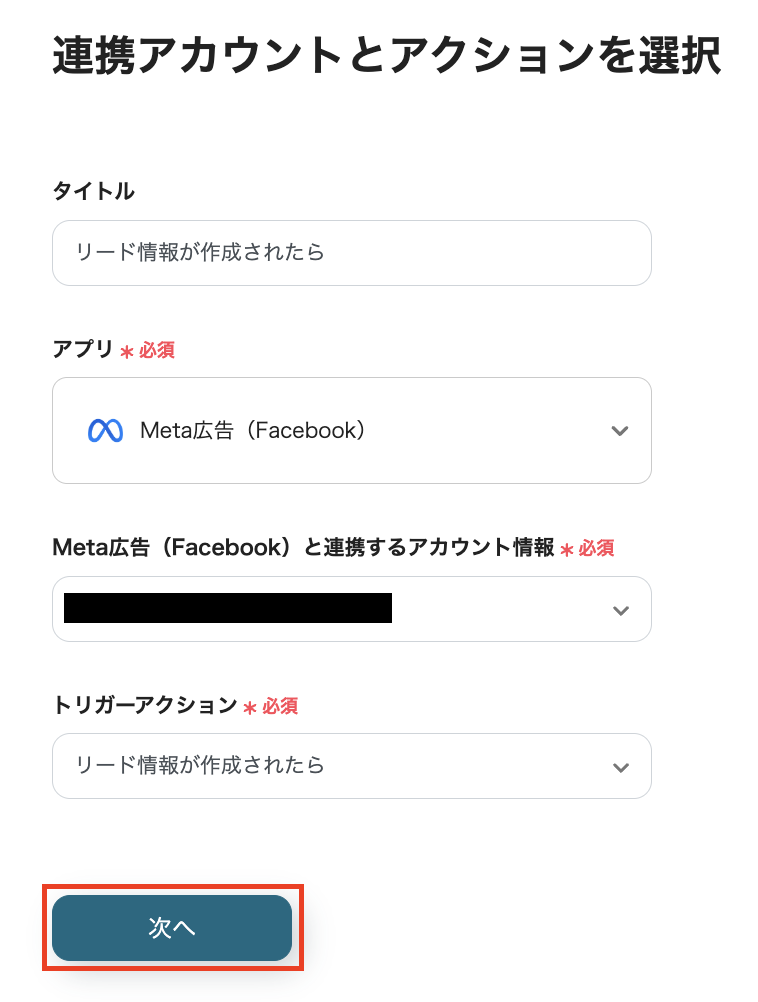This screenshot has width=758, height=1002.
Task: Click the Meta広告（Facebook）text in app field
Action: [250, 430]
